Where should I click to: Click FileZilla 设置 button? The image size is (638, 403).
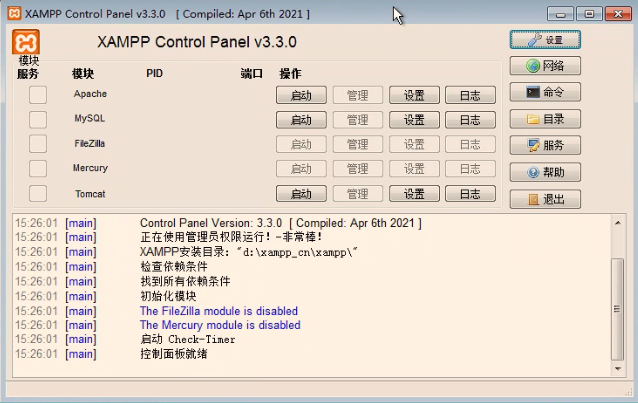tap(414, 145)
